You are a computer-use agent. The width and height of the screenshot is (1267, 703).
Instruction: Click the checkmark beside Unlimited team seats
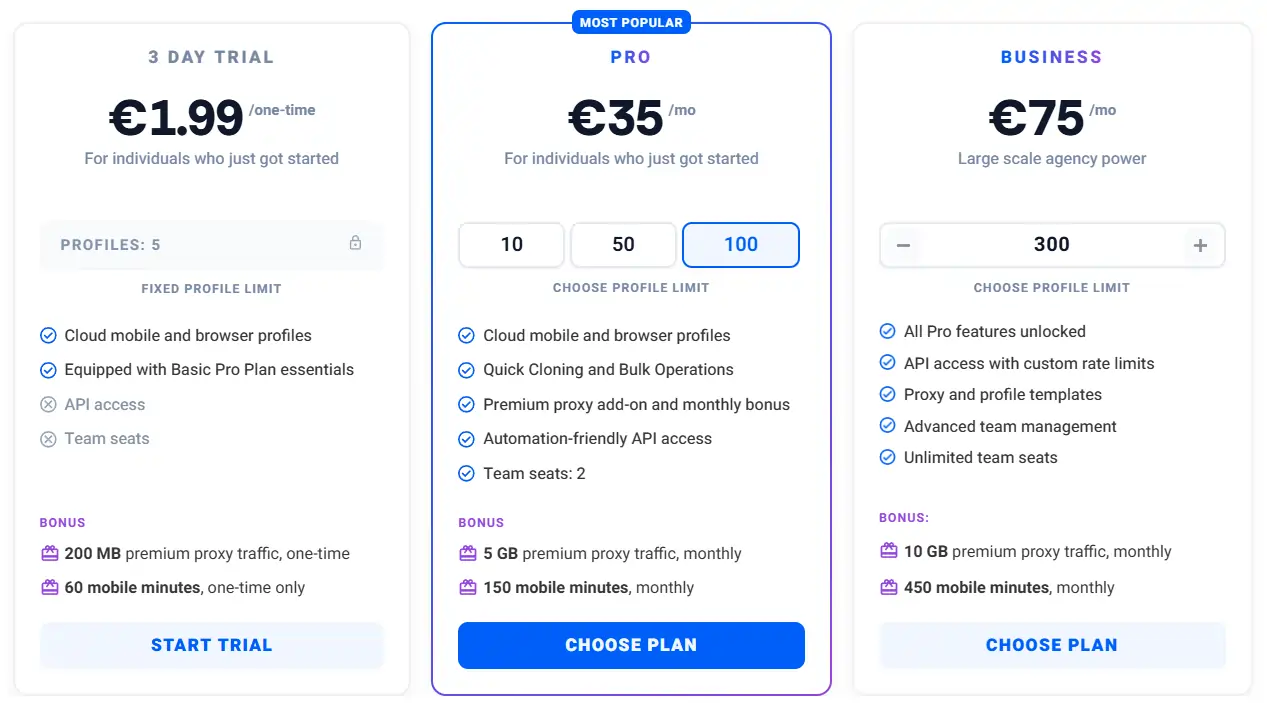(888, 457)
